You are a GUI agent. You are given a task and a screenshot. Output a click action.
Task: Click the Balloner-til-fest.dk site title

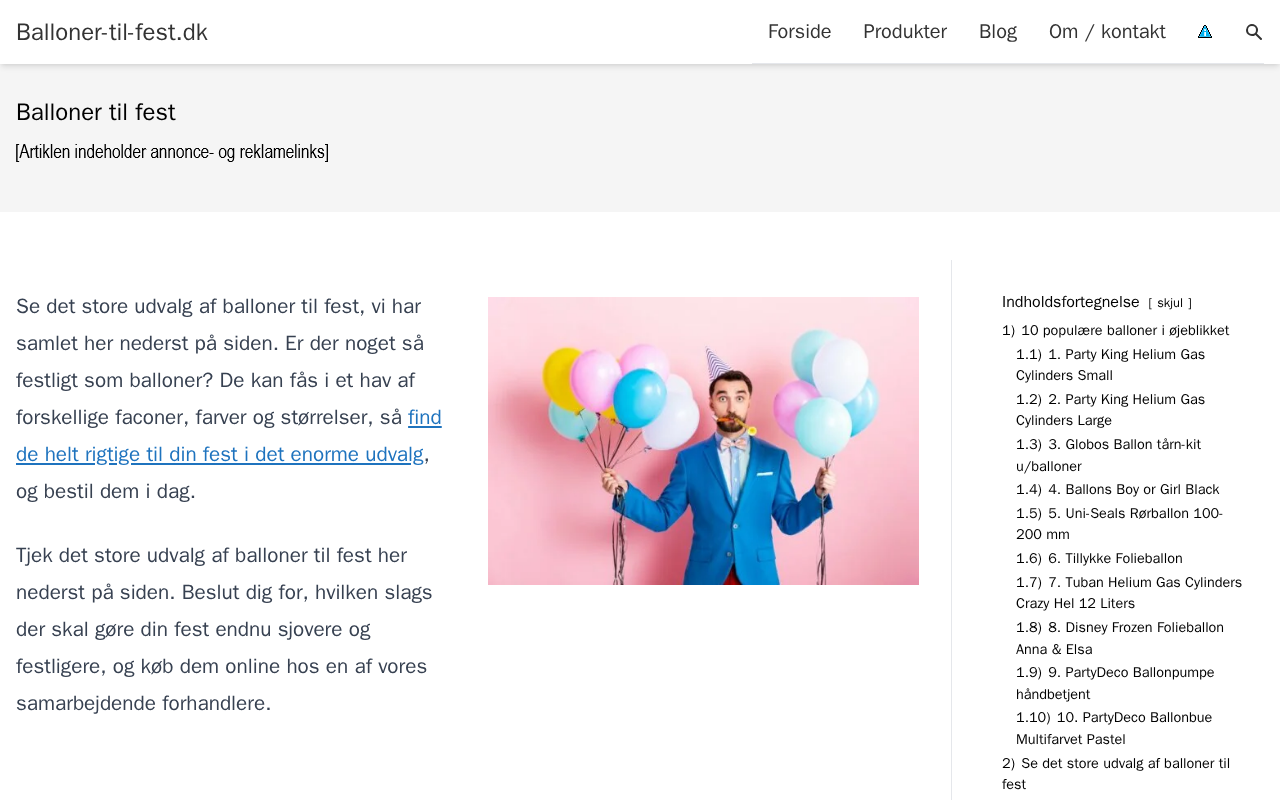pyautogui.click(x=112, y=32)
